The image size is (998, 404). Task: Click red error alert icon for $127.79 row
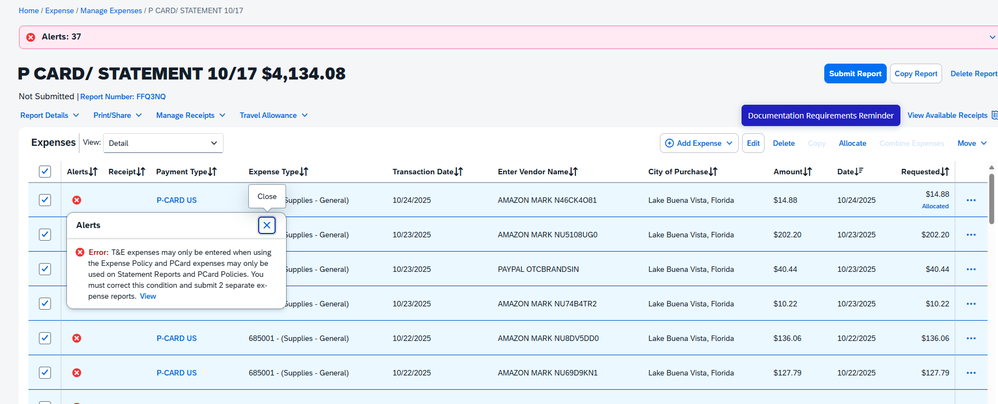click(x=77, y=373)
